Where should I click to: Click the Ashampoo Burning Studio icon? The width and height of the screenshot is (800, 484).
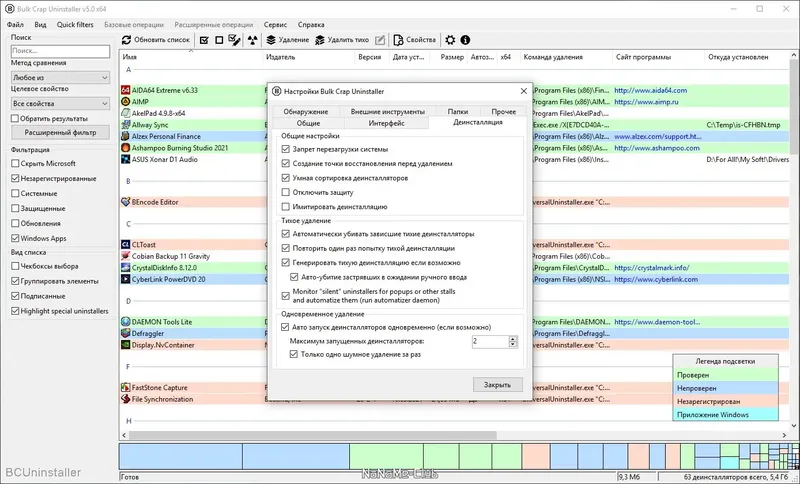126,148
